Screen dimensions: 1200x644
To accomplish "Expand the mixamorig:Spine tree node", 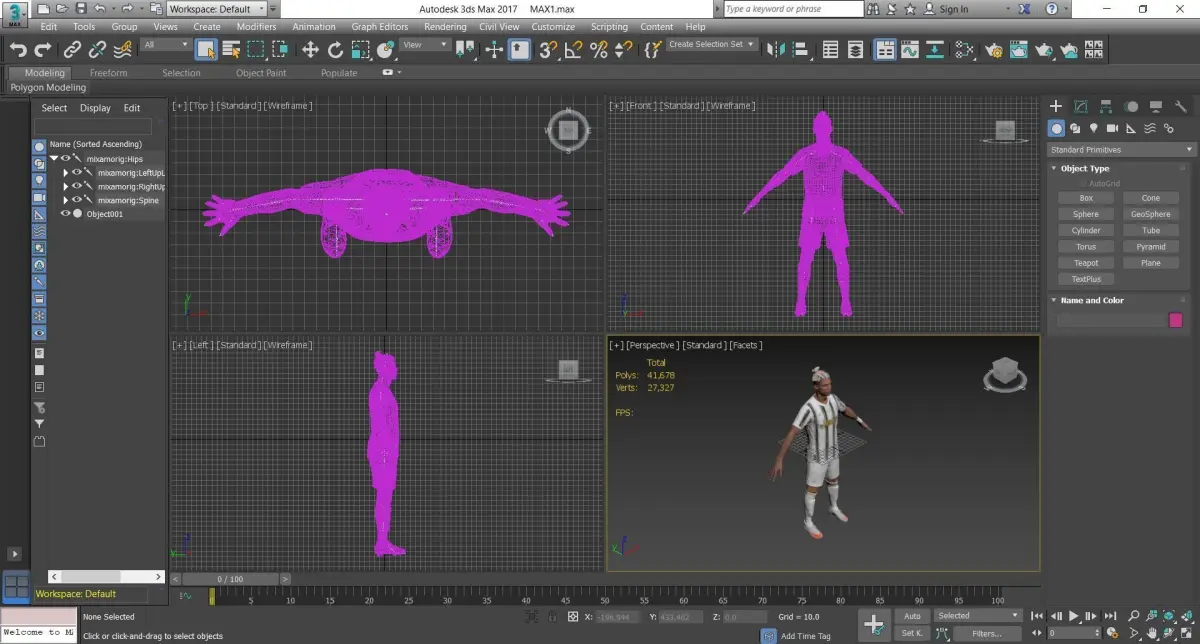I will 66,200.
